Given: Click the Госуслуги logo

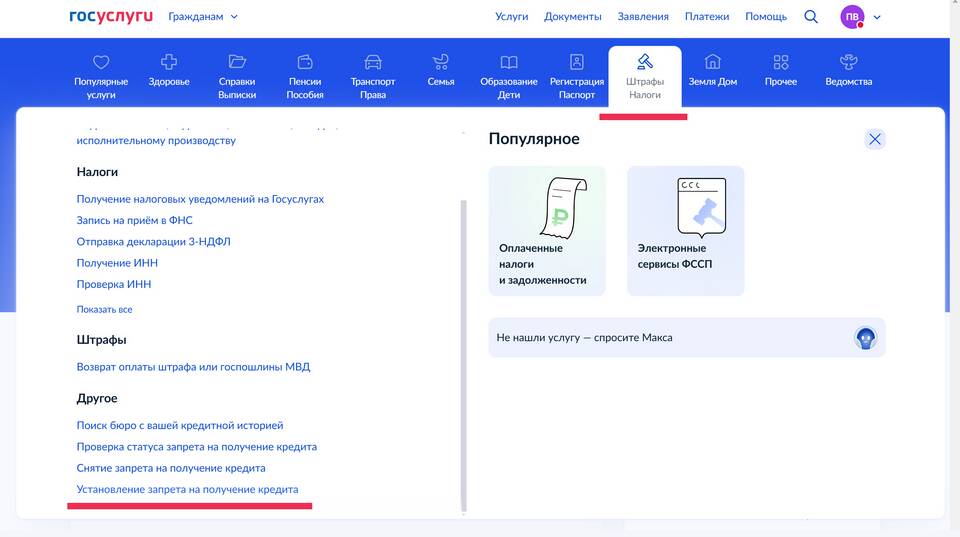Looking at the screenshot, I should pos(111,17).
